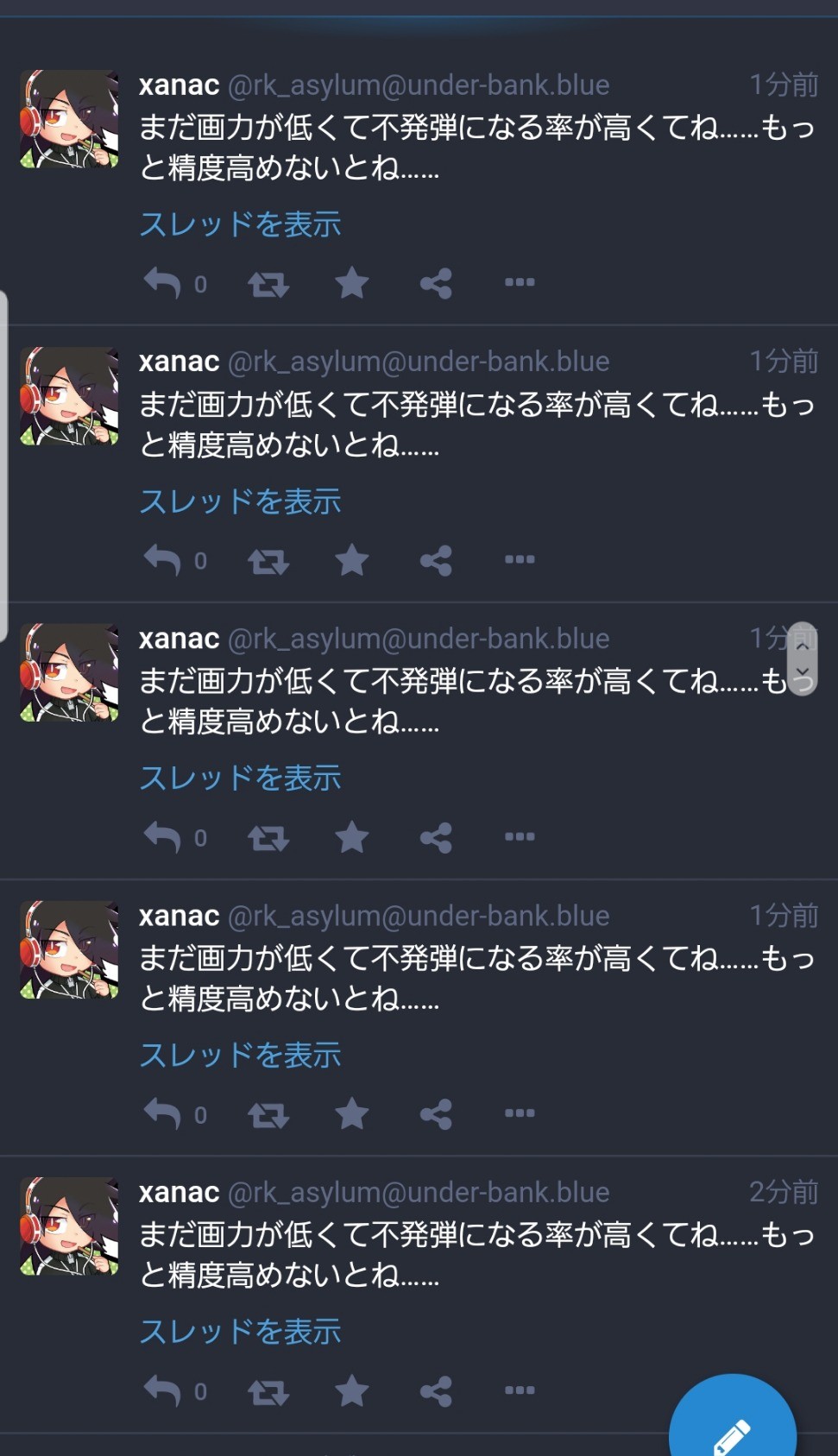Share the fourth xanac post

click(436, 1114)
